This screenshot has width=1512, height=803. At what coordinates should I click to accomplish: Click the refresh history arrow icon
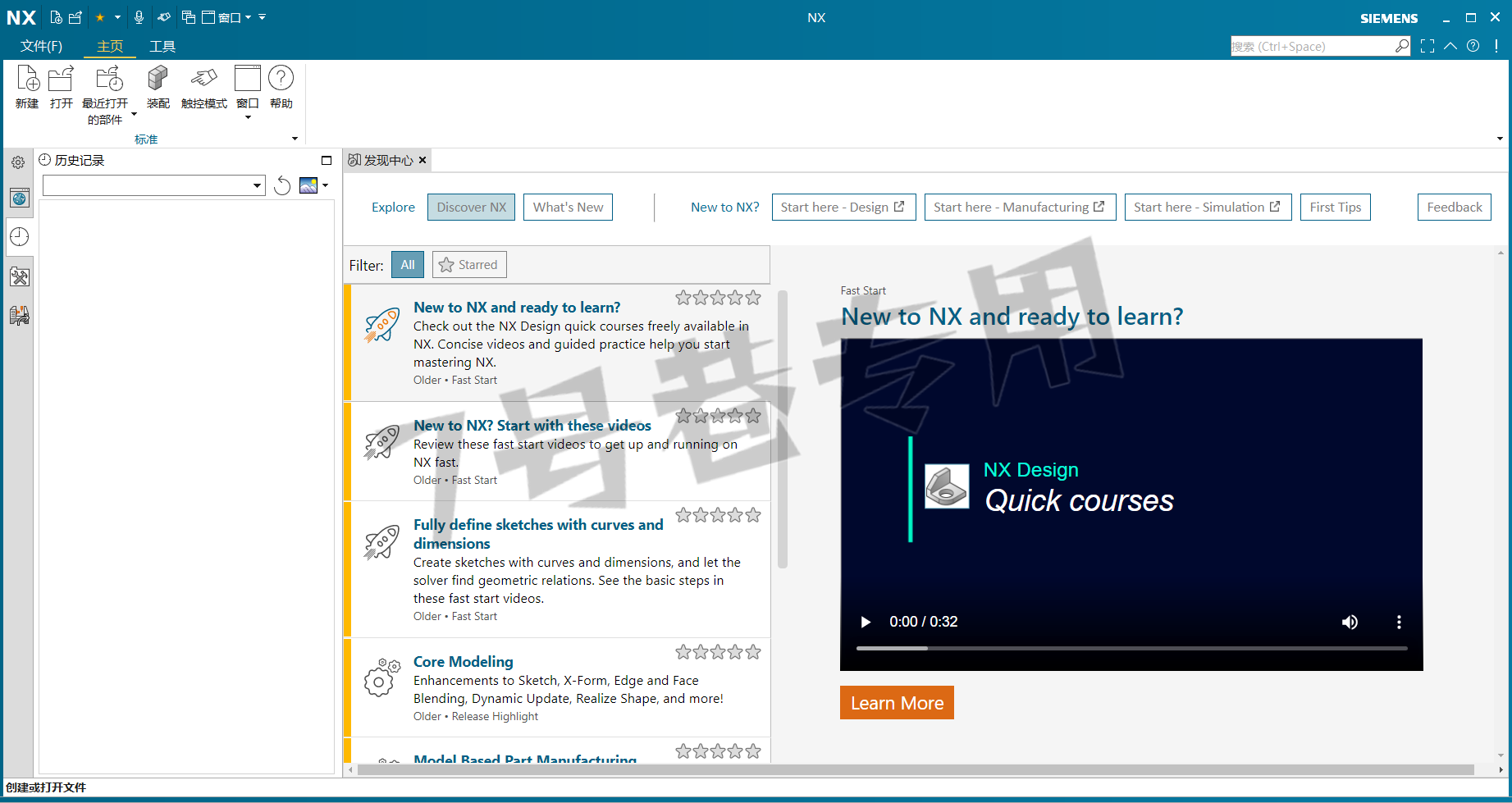pos(282,185)
